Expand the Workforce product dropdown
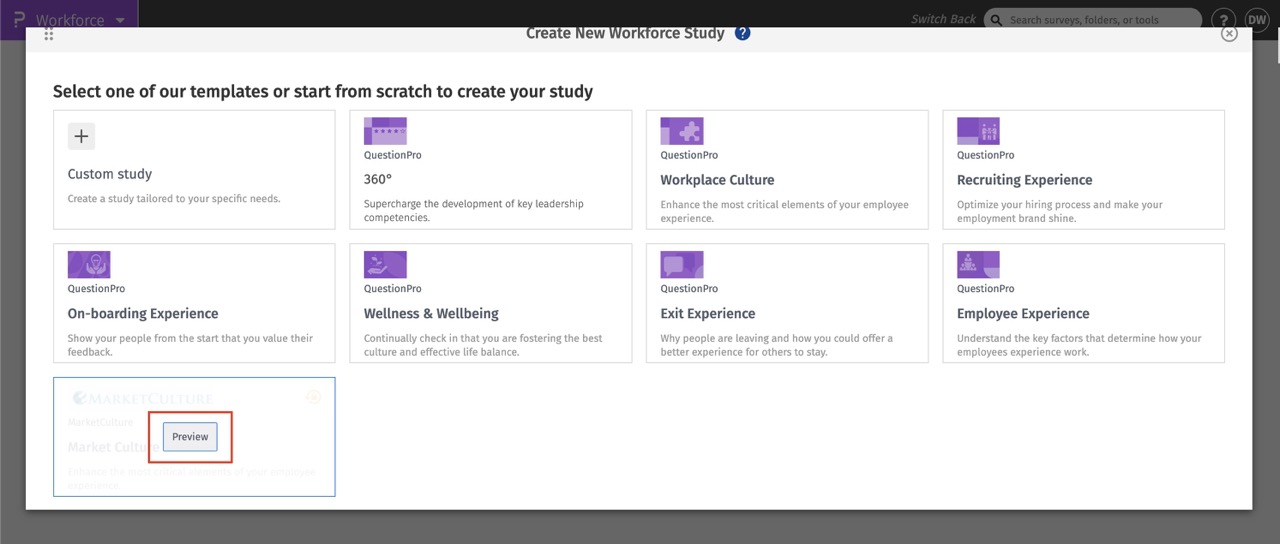This screenshot has height=544, width=1280. [120, 20]
